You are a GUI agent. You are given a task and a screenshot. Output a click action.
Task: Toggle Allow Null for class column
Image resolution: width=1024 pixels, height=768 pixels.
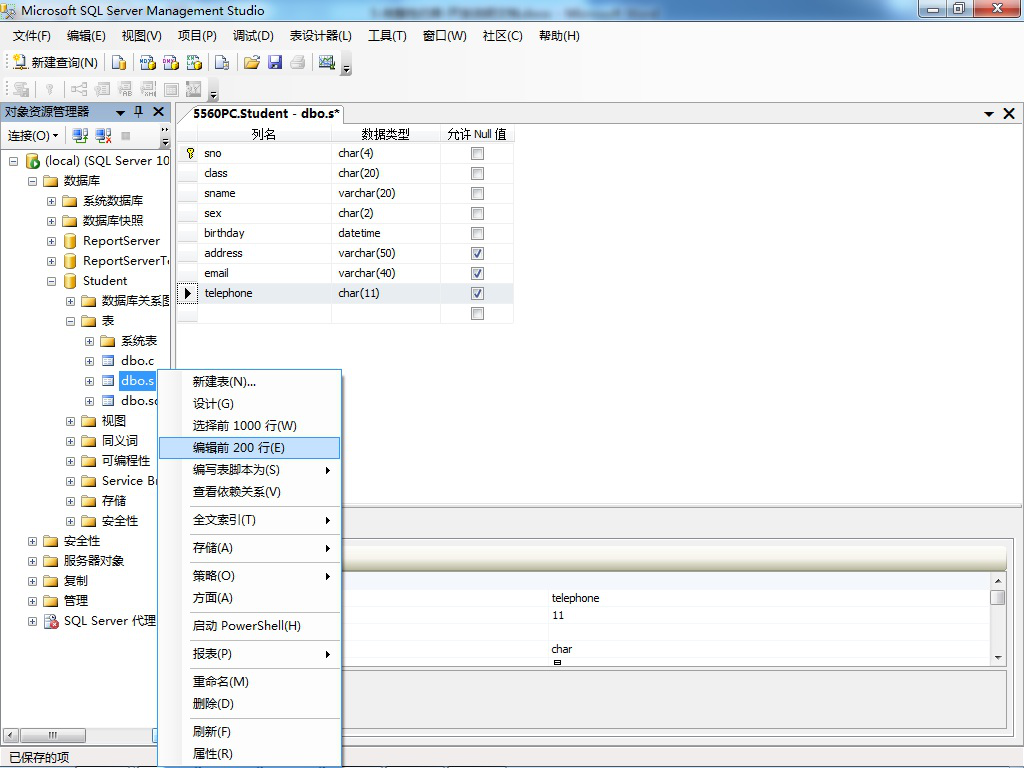(477, 173)
